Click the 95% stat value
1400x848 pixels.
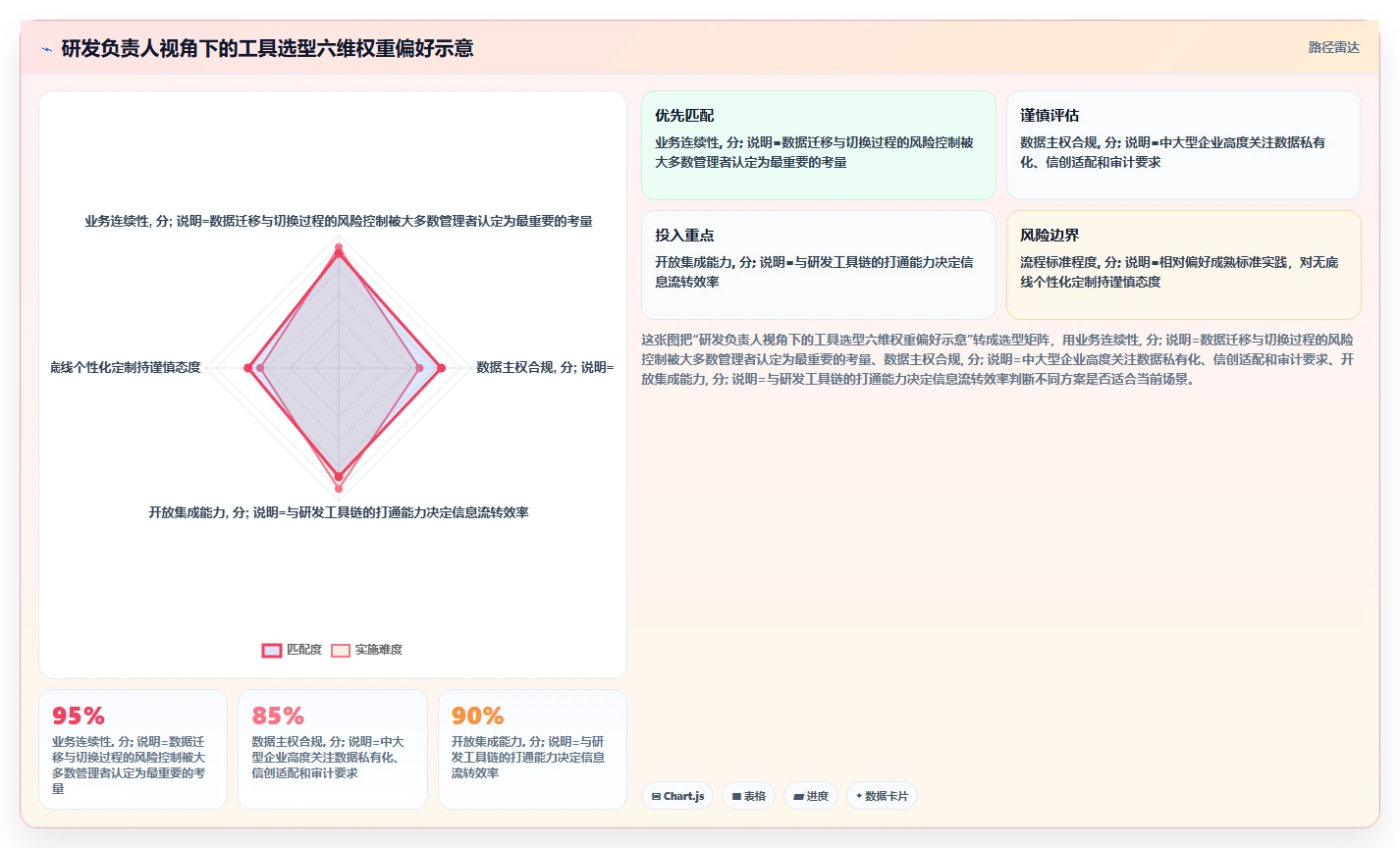click(x=79, y=715)
